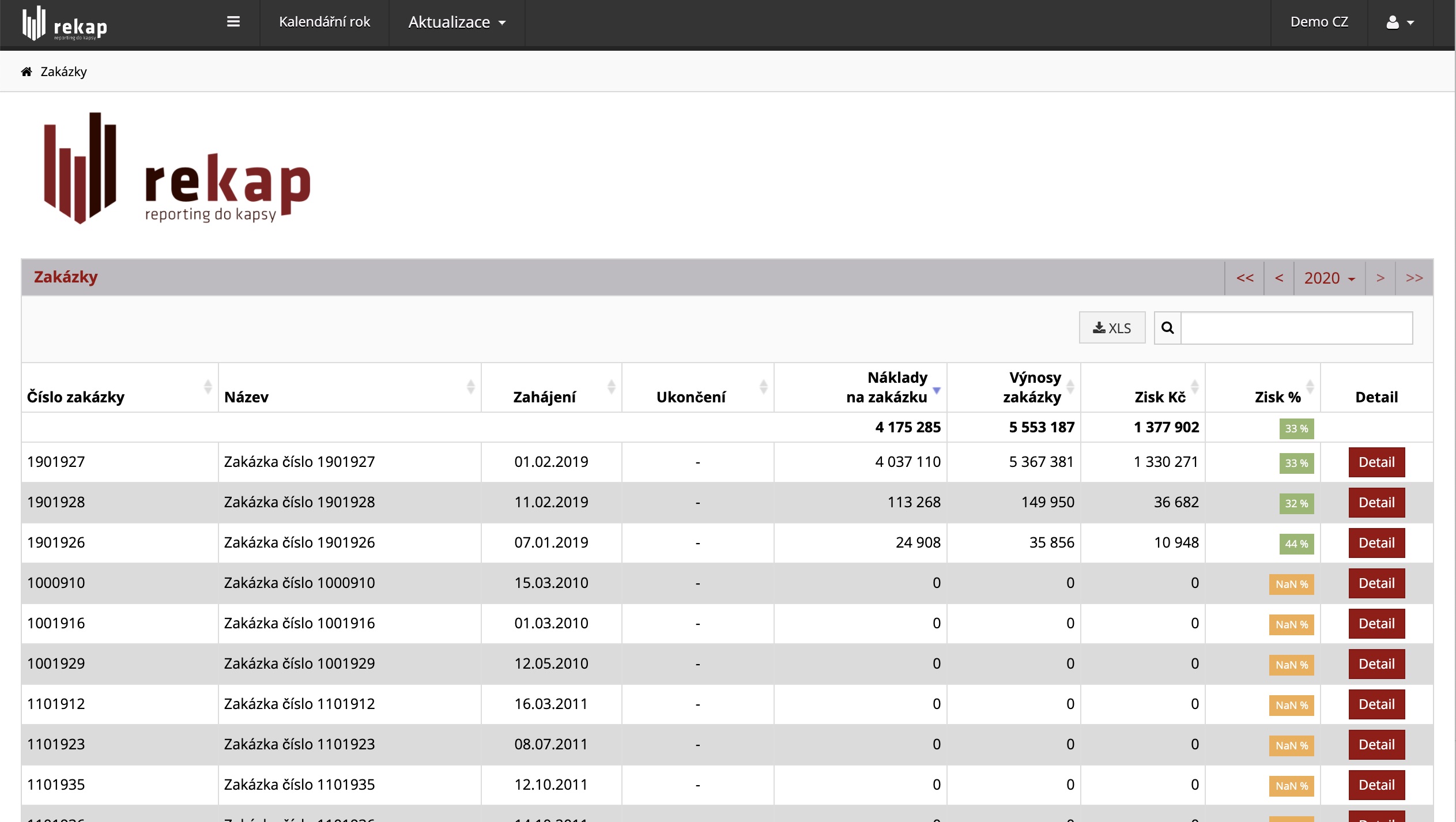1456x822 pixels.
Task: Click the home icon in breadcrumb
Action: point(27,71)
